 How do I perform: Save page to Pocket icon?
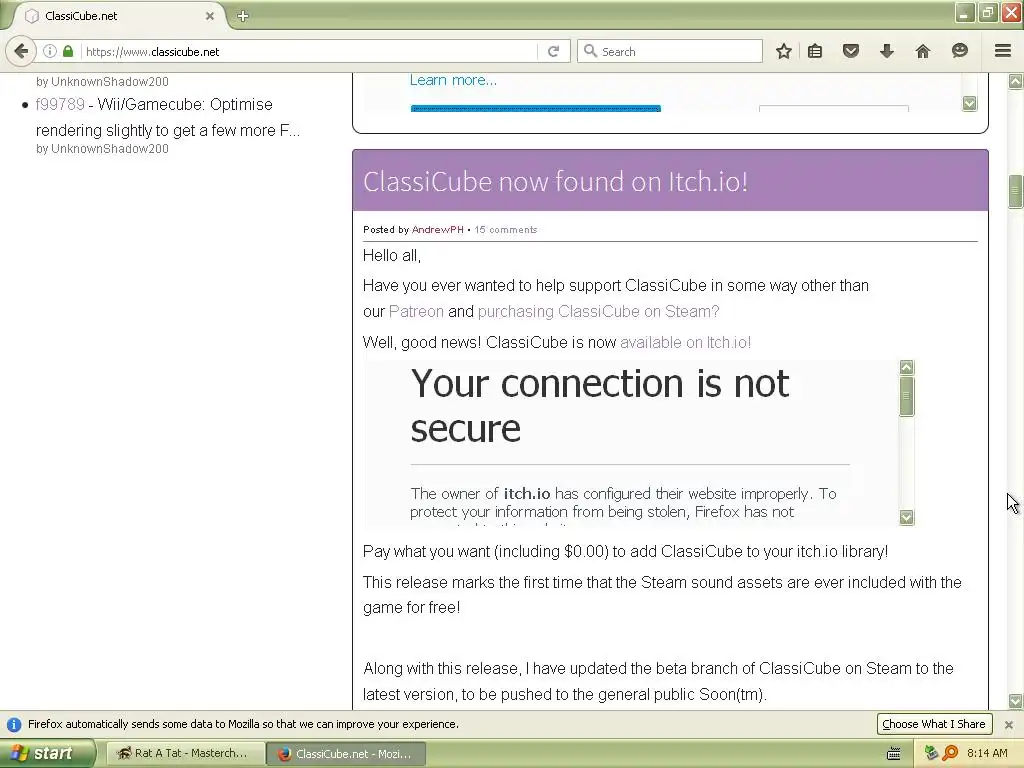(850, 51)
